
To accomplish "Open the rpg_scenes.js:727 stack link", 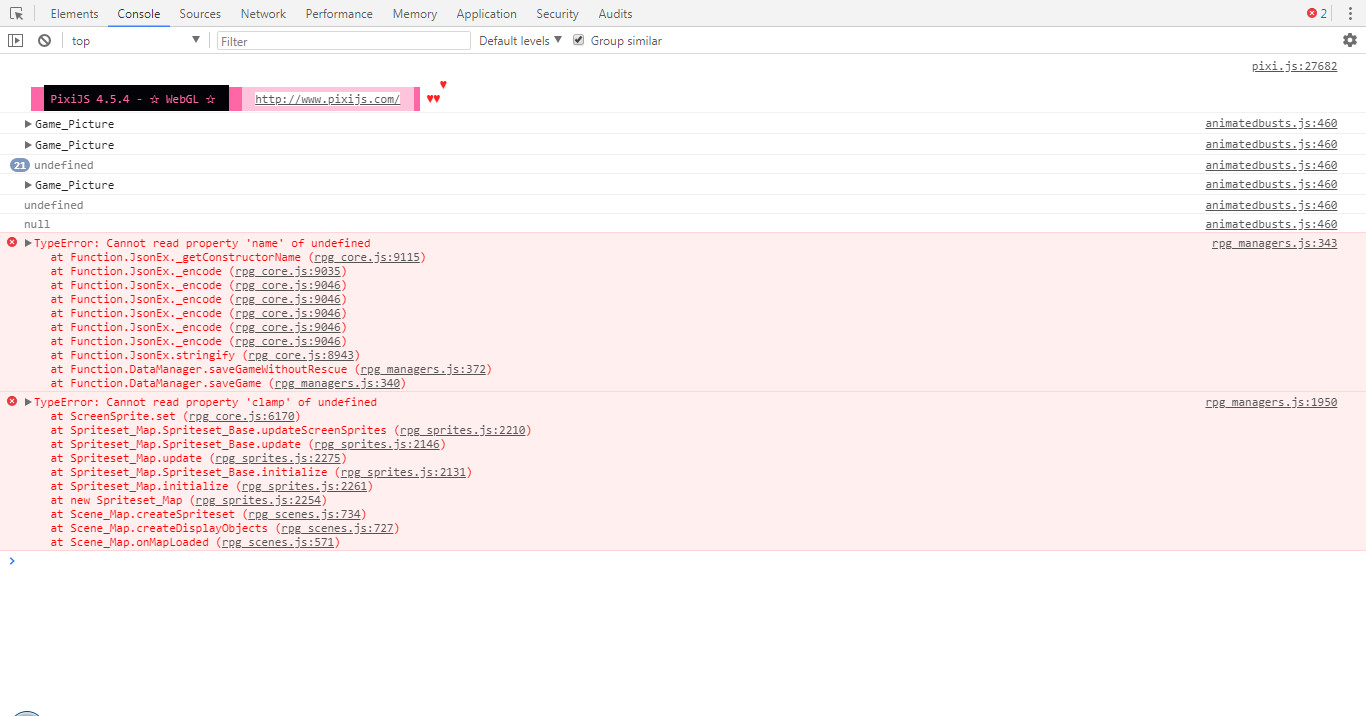I will click(337, 528).
